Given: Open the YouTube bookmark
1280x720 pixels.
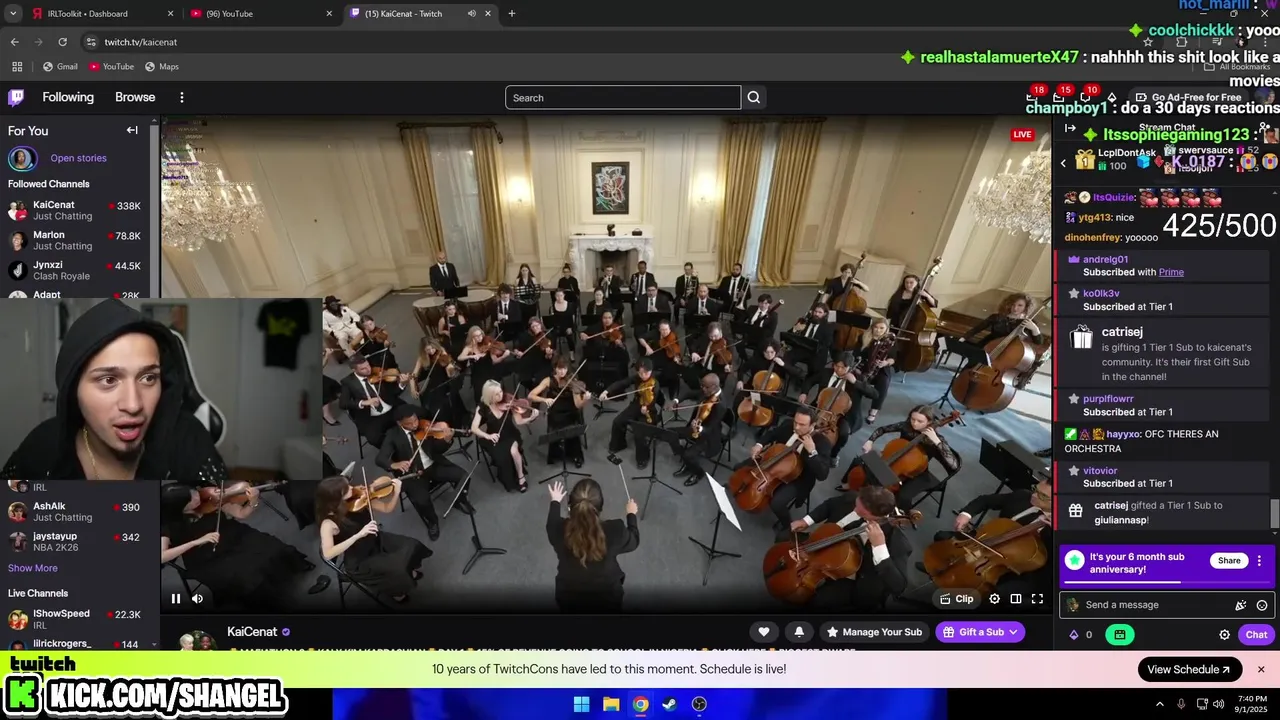Looking at the screenshot, I should 111,66.
